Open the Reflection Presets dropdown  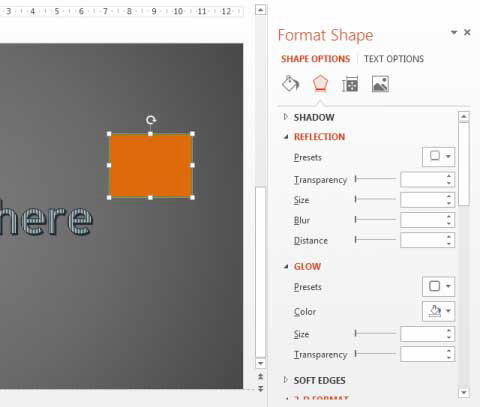(x=438, y=156)
